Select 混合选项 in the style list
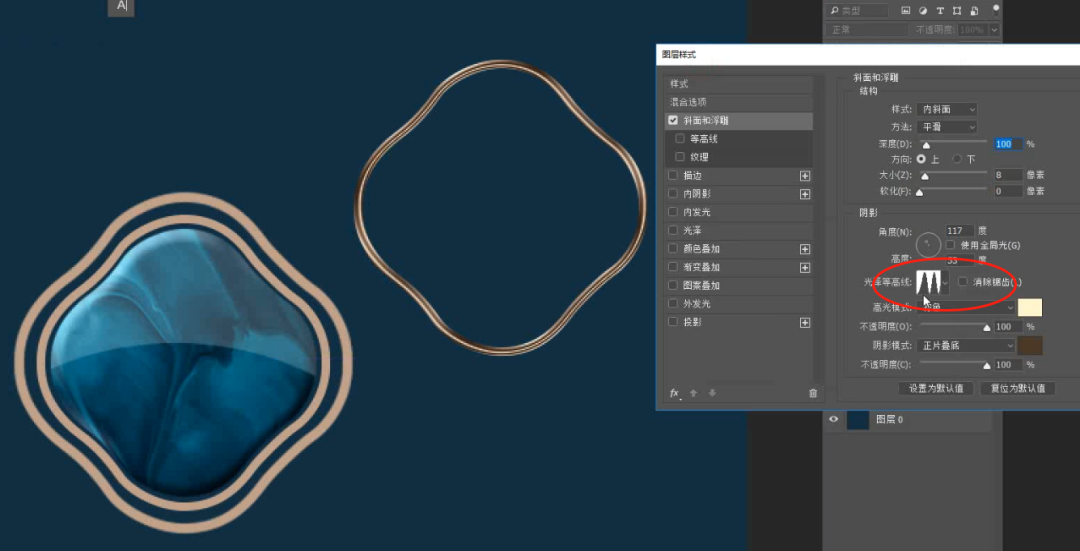 coord(688,102)
